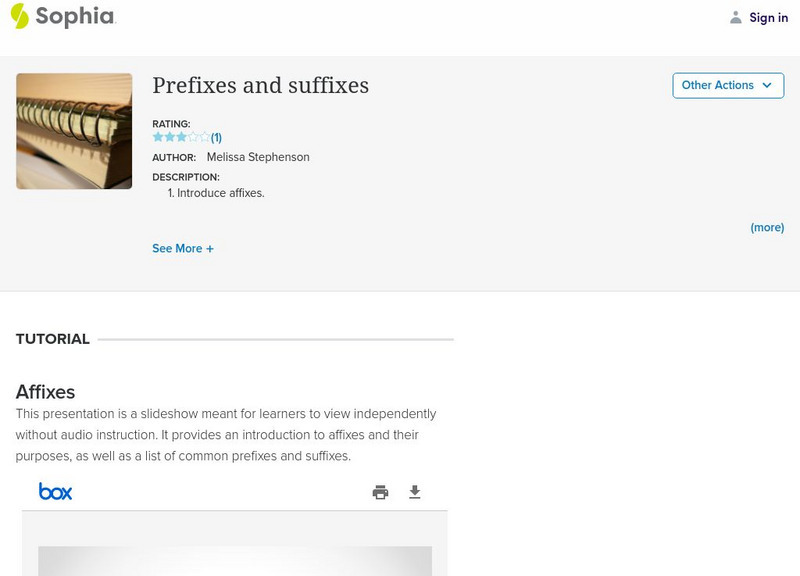
Task: Open the (1) rating count link
Action: click(x=216, y=138)
